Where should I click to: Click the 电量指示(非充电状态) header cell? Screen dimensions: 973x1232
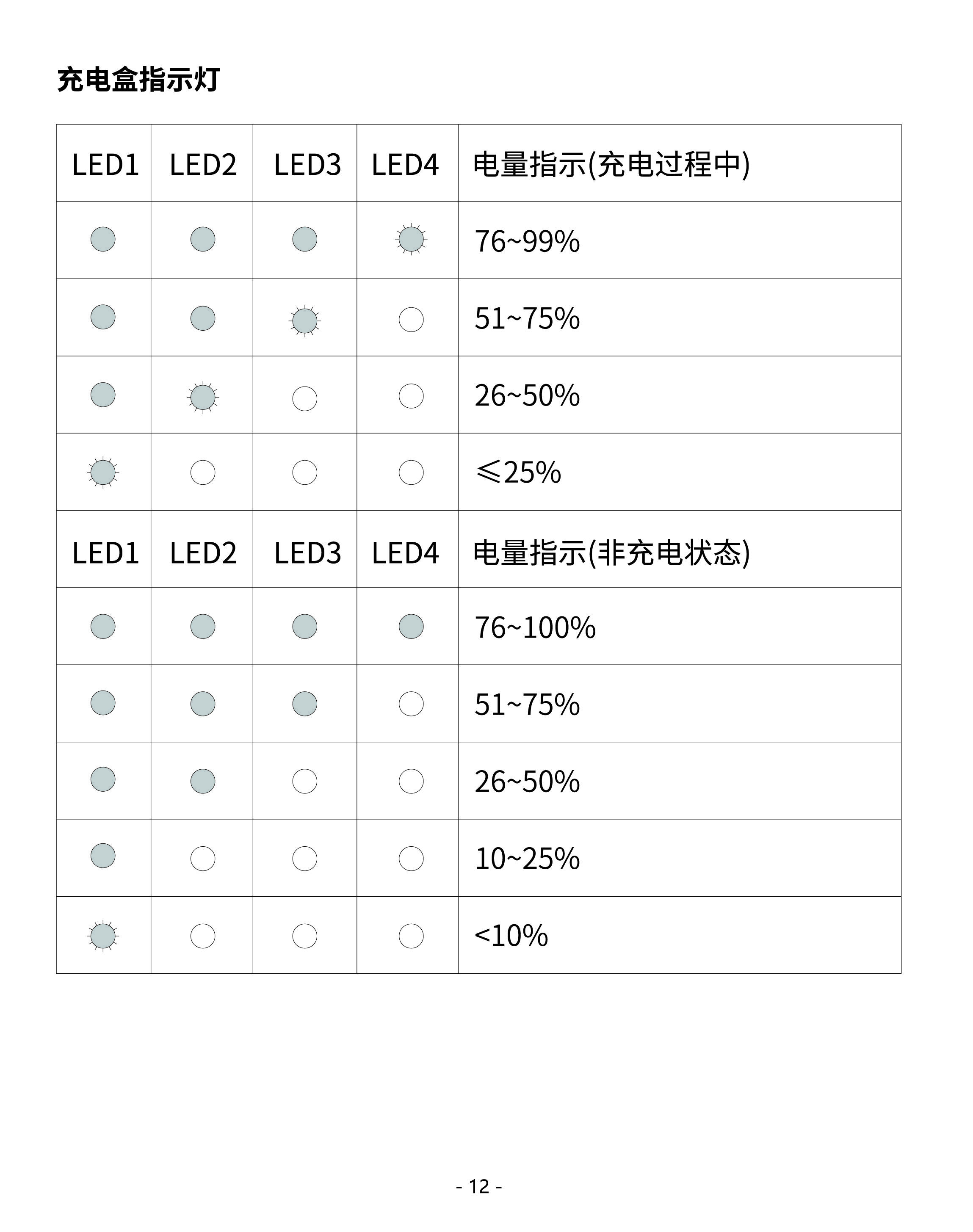[680, 549]
